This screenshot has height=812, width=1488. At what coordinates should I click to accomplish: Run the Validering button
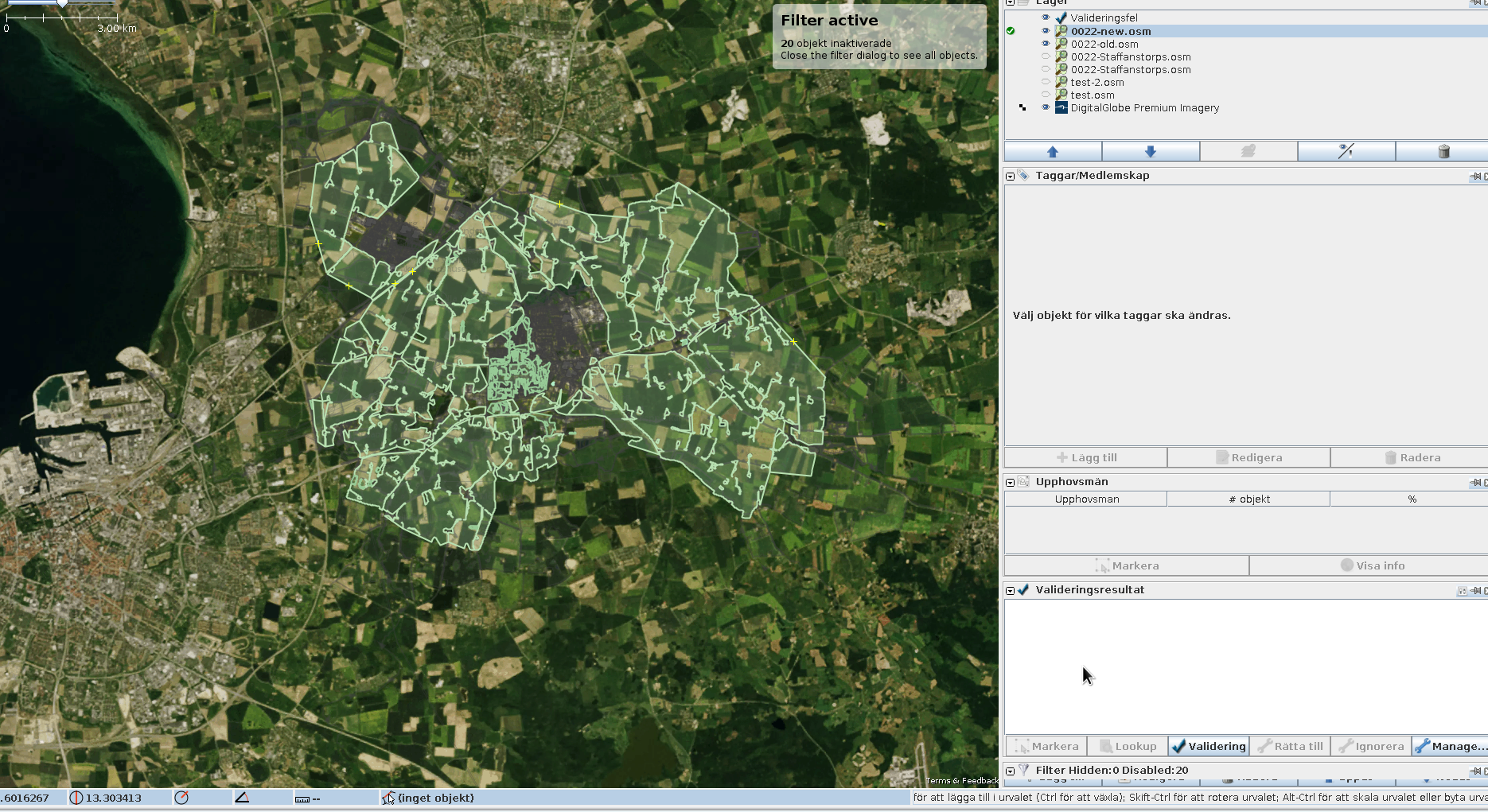point(1208,746)
